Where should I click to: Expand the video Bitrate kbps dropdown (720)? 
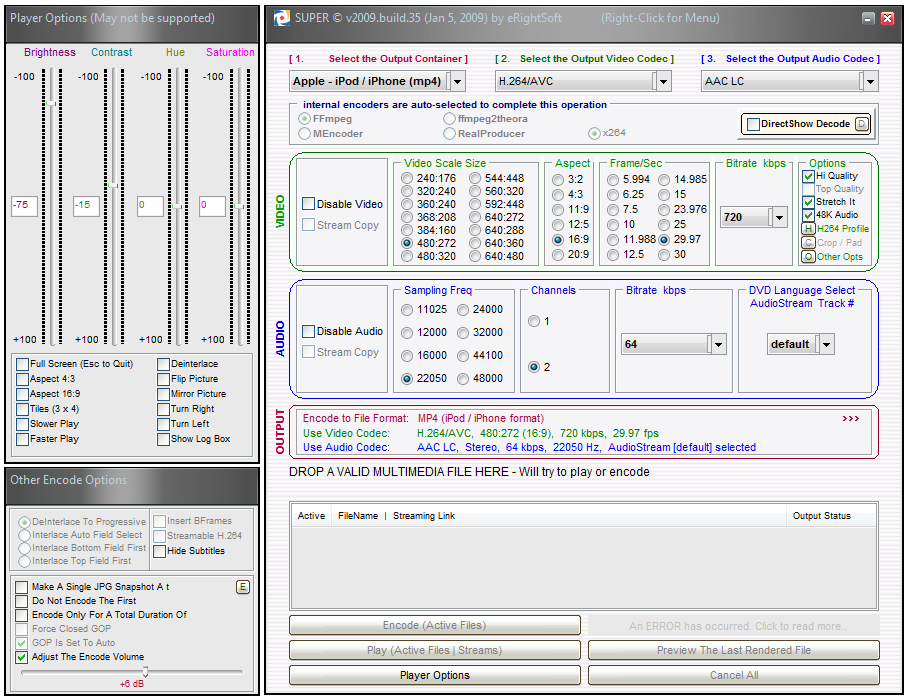[780, 217]
